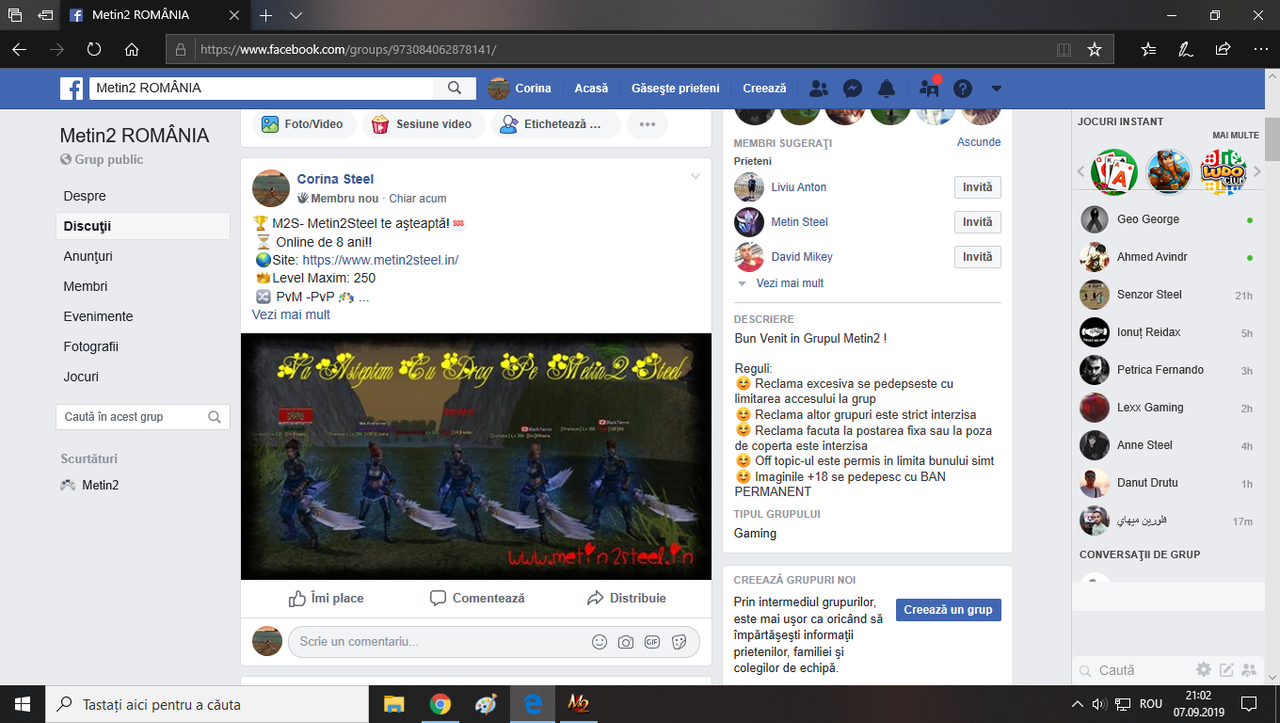The height and width of the screenshot is (723, 1280).
Task: Open post options chevron on Corina Steel post
Action: pos(695,177)
